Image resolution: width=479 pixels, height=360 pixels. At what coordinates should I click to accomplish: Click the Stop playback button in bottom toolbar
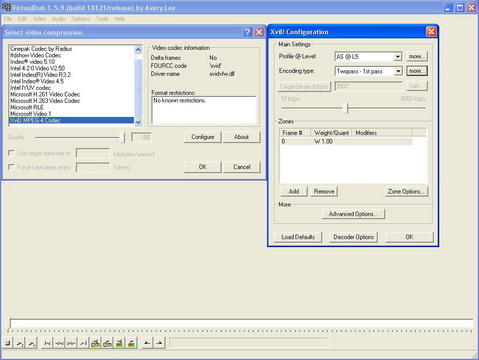(8, 343)
